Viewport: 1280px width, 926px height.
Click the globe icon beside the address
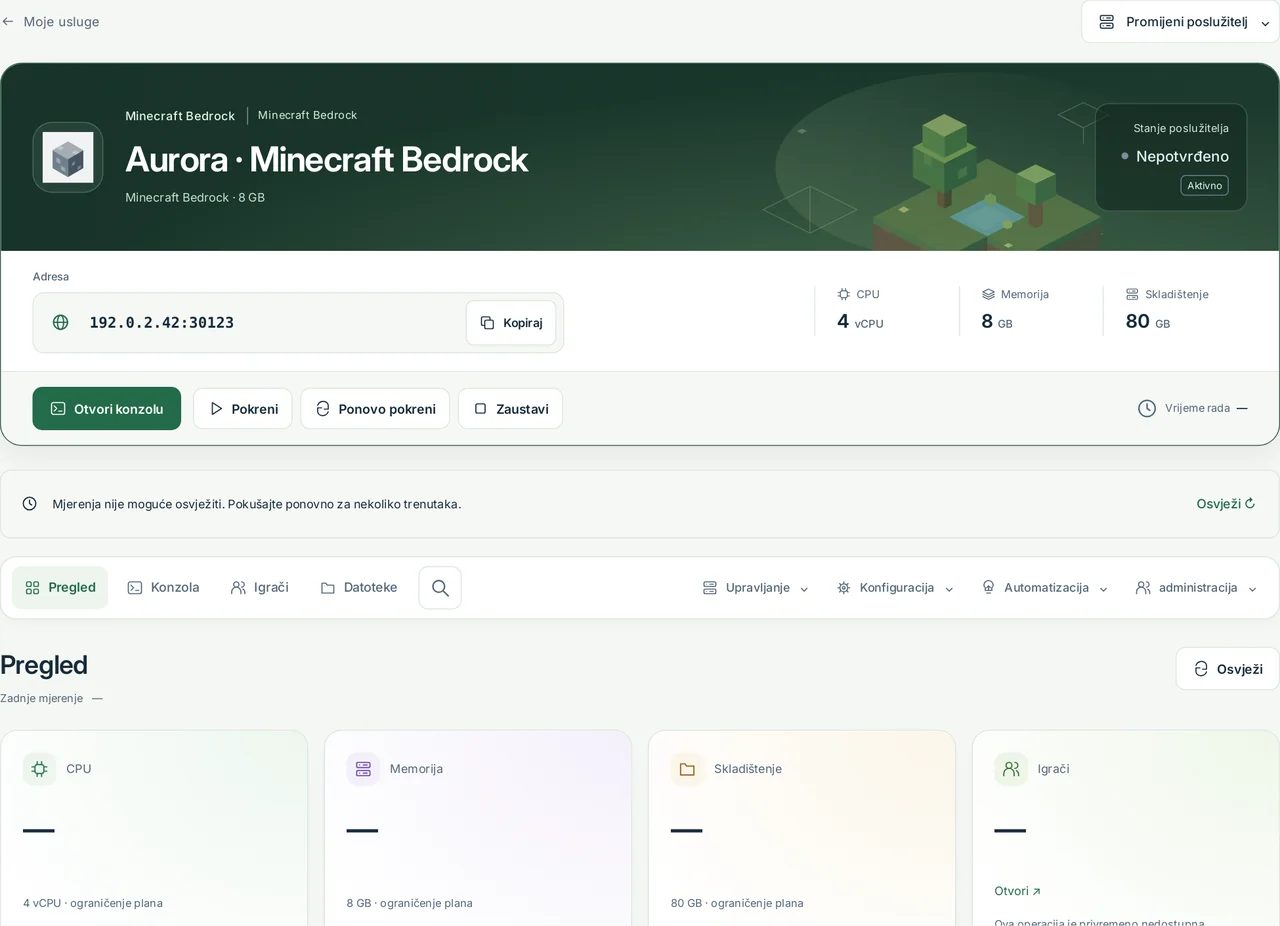tap(61, 322)
